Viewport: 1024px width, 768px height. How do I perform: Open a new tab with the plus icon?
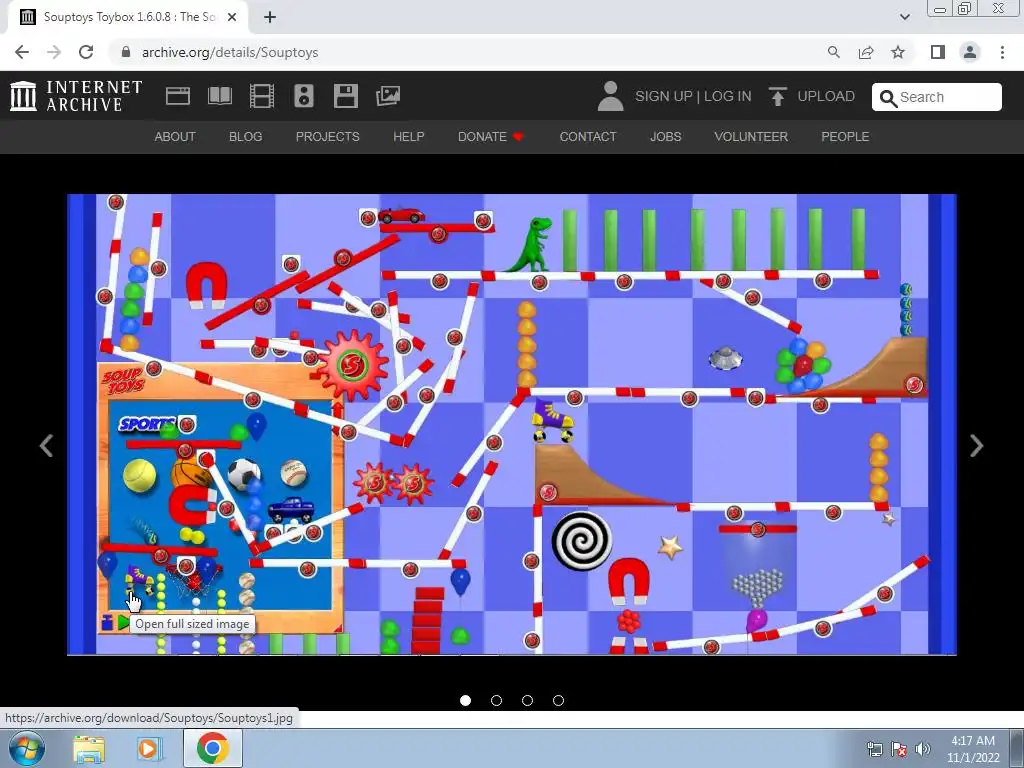click(270, 17)
